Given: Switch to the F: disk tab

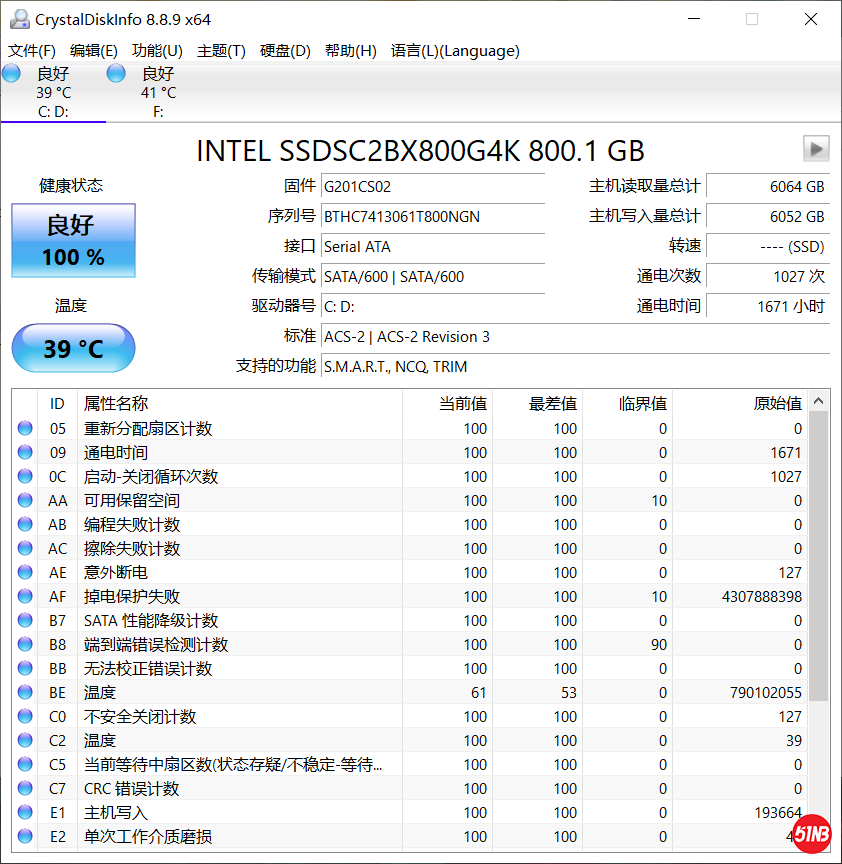Looking at the screenshot, I should pyautogui.click(x=158, y=92).
